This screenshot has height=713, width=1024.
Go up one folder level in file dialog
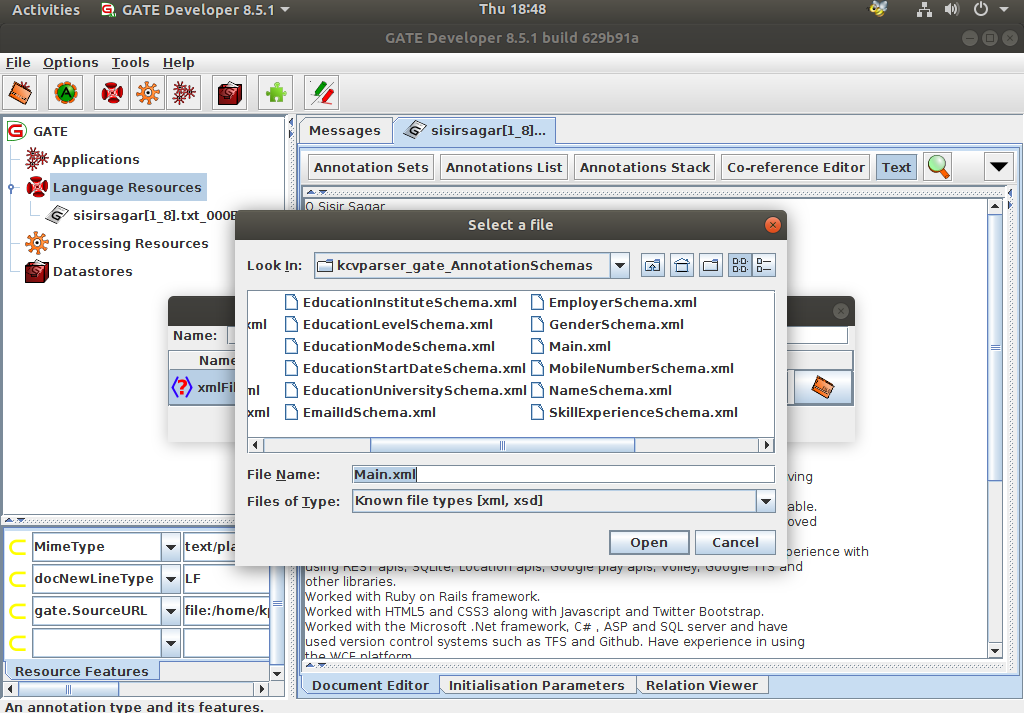(652, 264)
